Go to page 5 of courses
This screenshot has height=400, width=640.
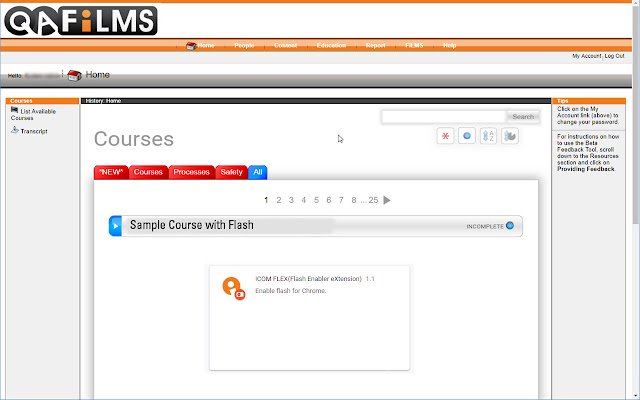click(x=316, y=200)
